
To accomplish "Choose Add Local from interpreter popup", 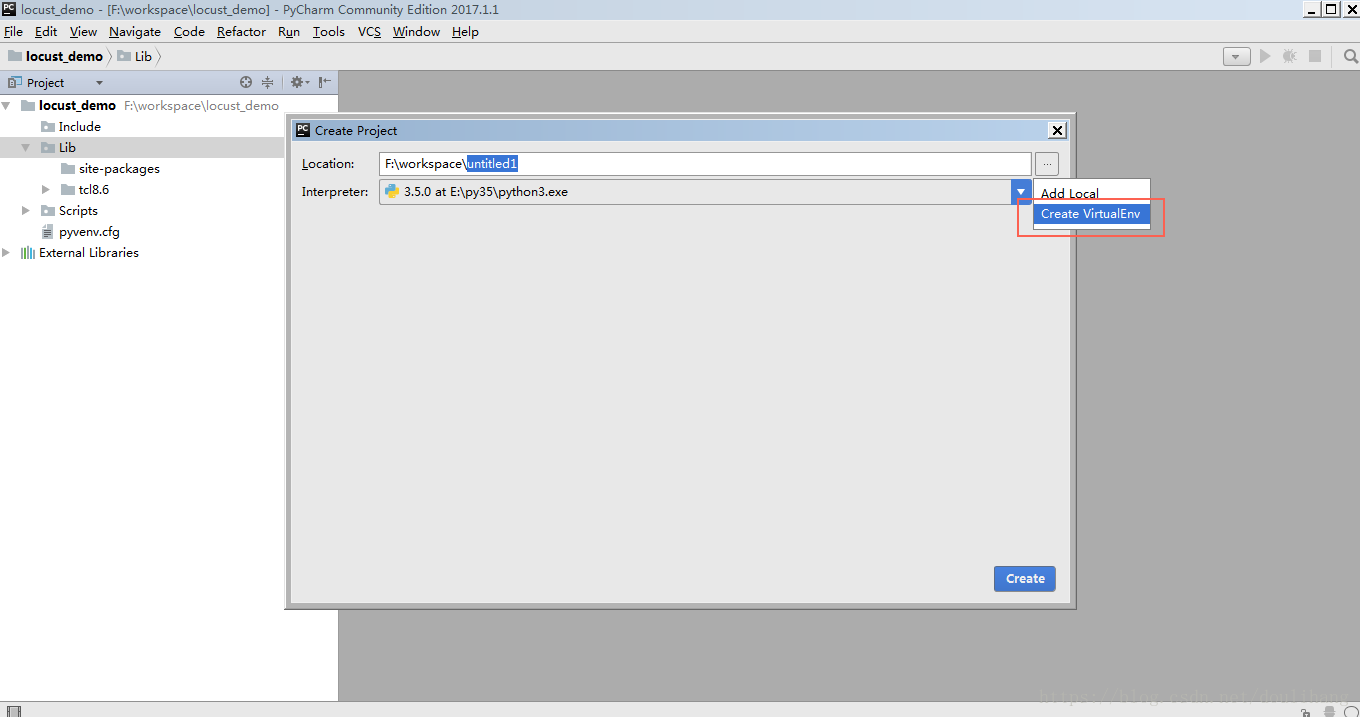I will [x=1091, y=193].
